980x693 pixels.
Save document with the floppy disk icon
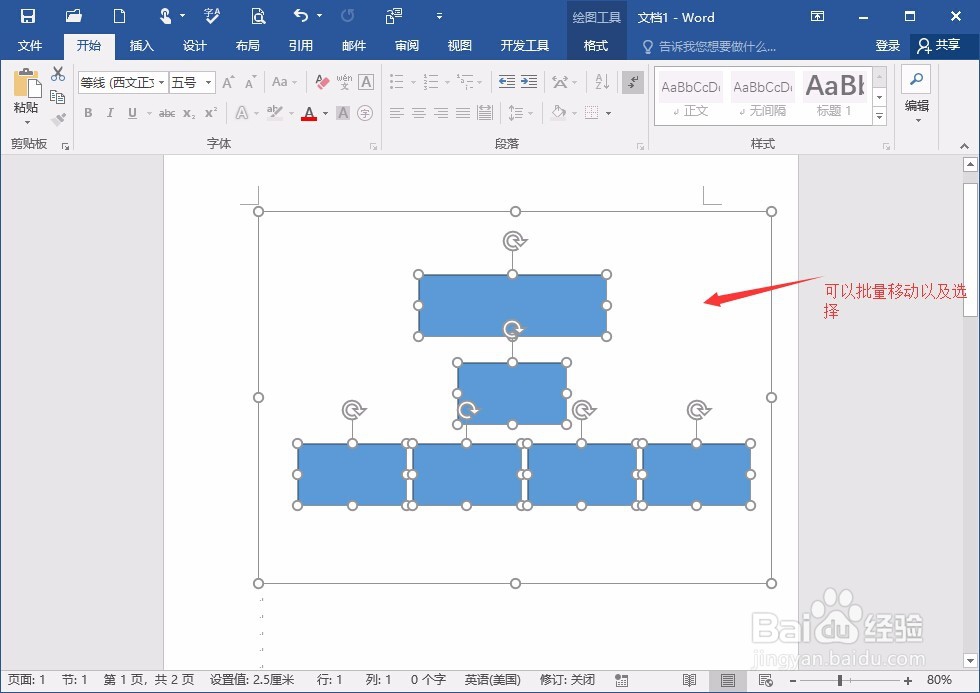(28, 16)
